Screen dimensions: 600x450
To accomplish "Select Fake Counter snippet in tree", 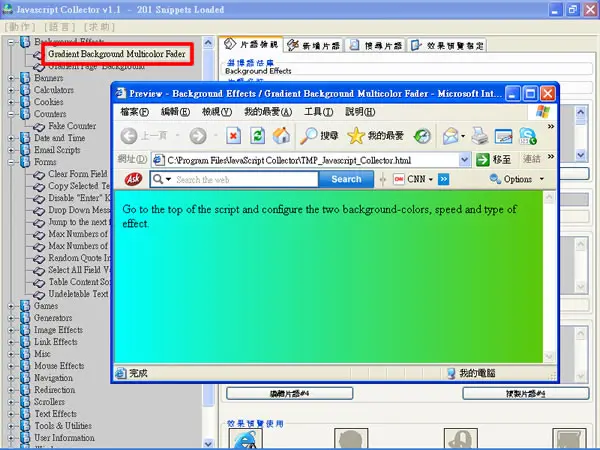I will 72,126.
